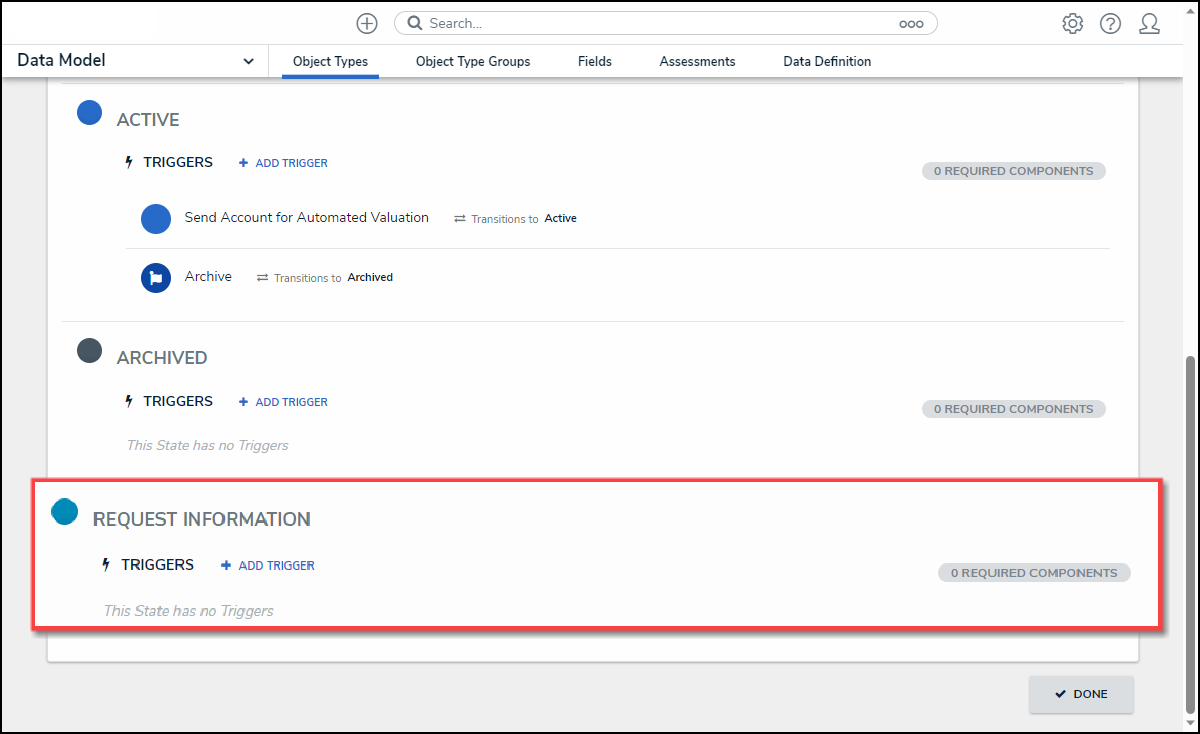Click transition arrows icon next to Send Account
Viewport: 1200px width, 734px height.
pos(460,218)
